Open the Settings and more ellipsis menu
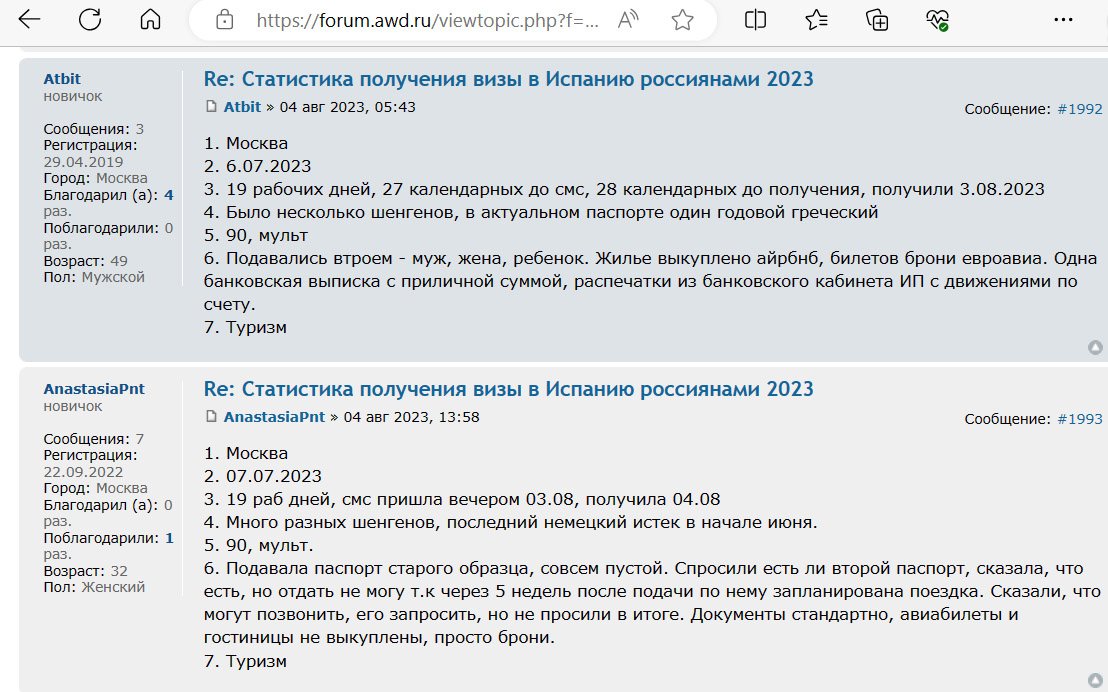This screenshot has height=692, width=1108. 1063,20
